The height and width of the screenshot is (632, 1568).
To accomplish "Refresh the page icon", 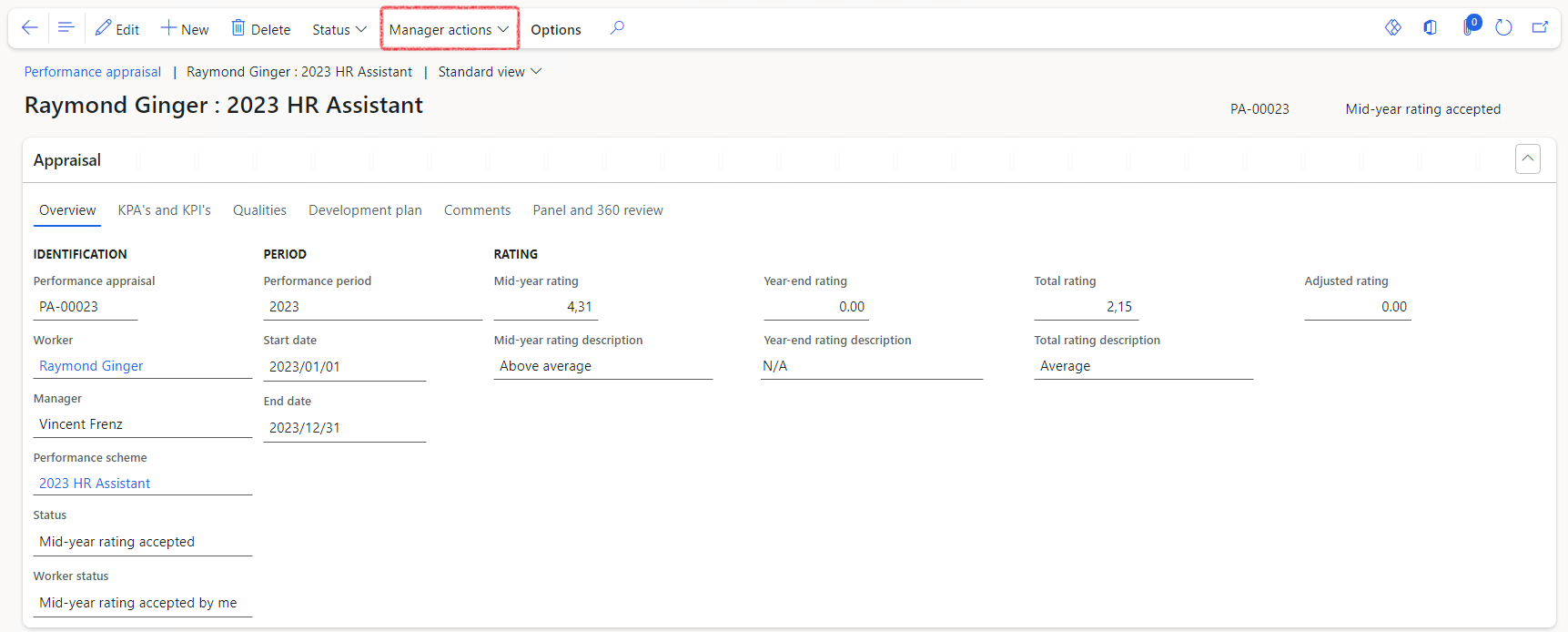I will pos(1503,27).
